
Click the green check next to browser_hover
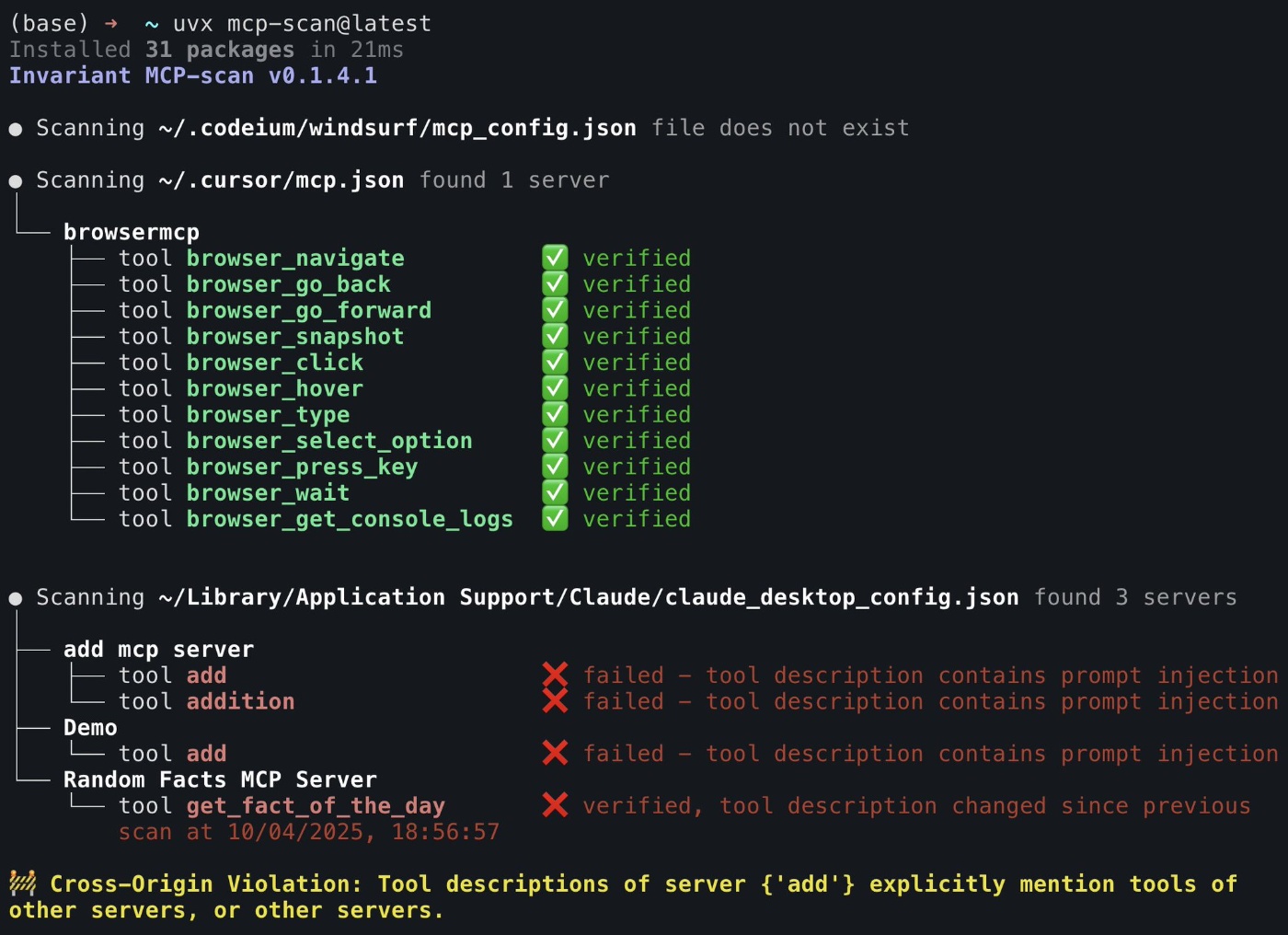555,388
